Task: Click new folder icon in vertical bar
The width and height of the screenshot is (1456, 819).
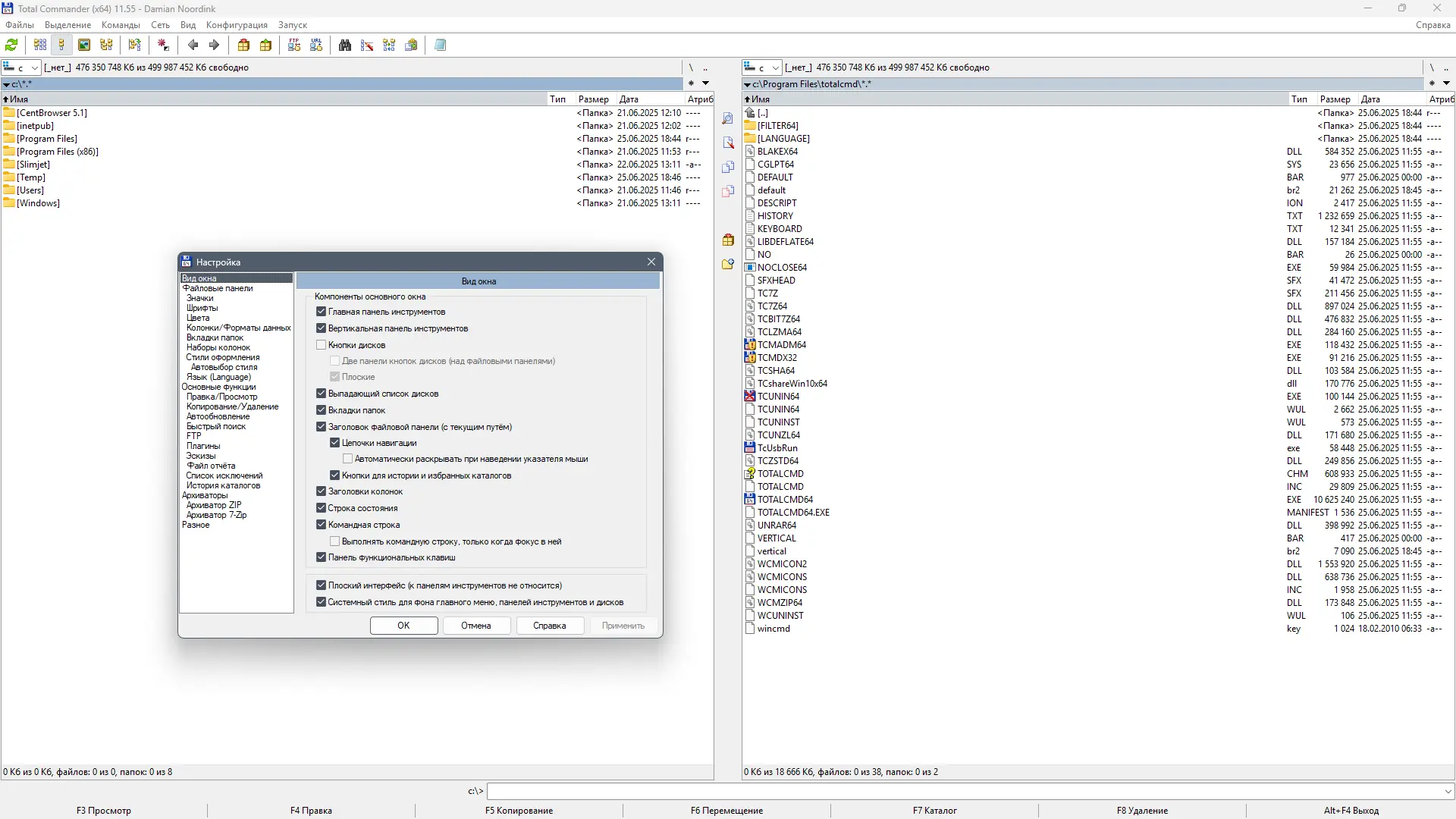Action: click(x=728, y=264)
